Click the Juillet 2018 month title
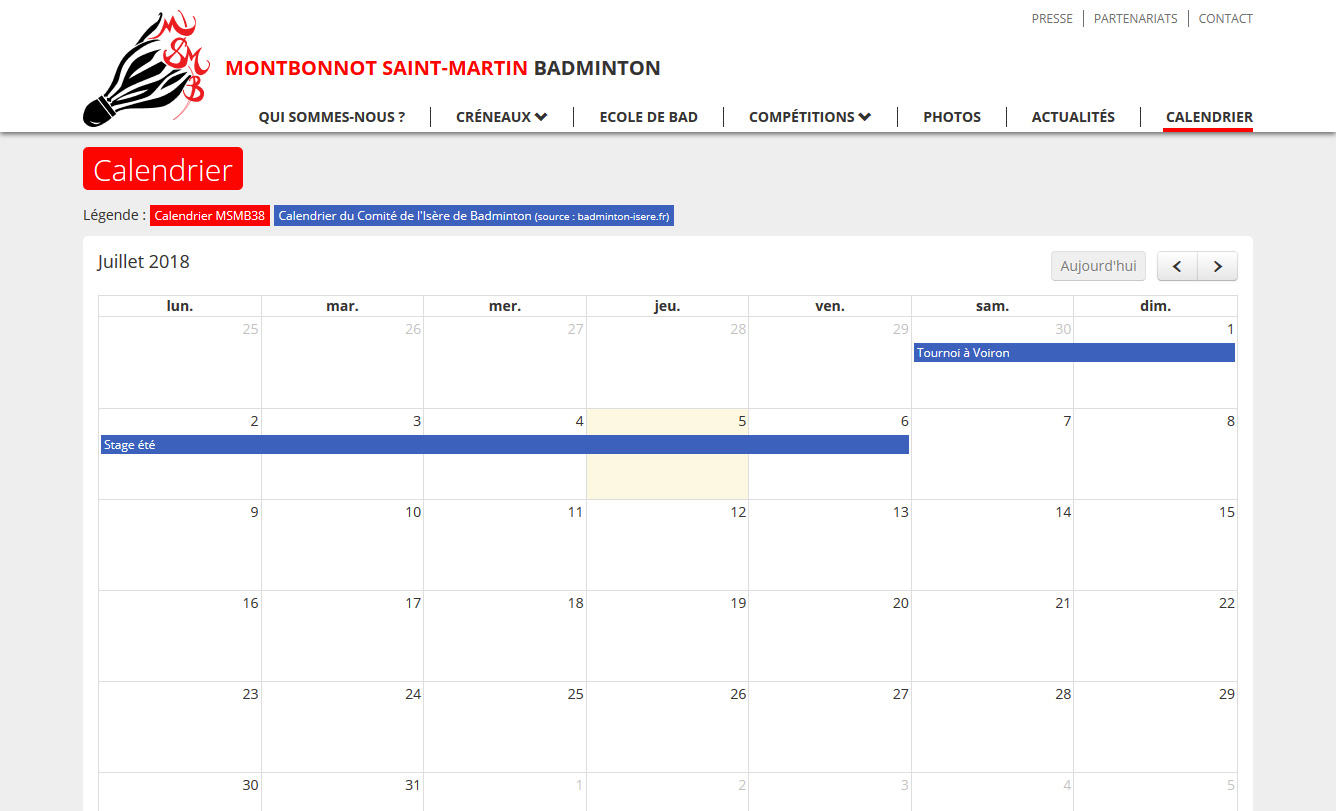 [x=144, y=262]
